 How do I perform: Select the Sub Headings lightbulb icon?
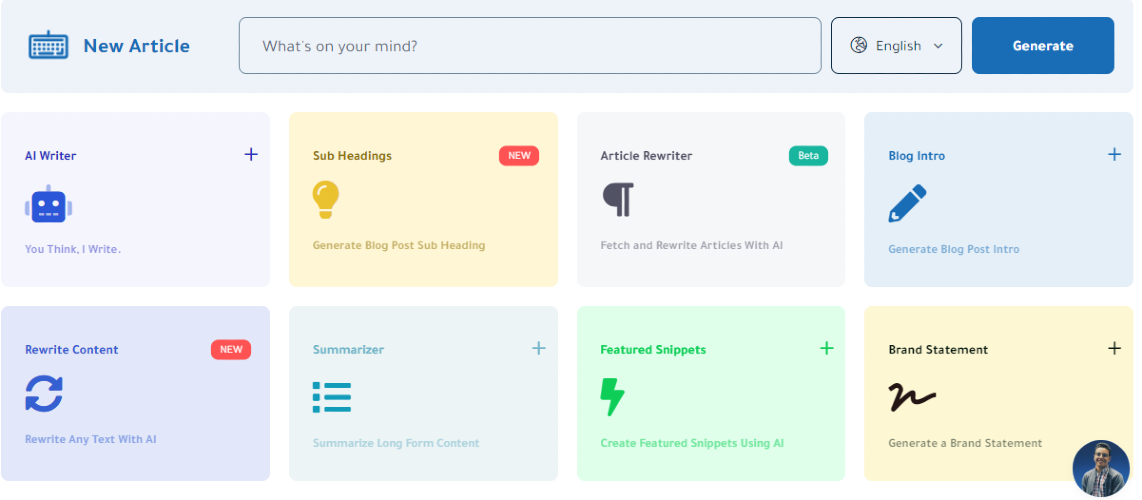tap(326, 200)
